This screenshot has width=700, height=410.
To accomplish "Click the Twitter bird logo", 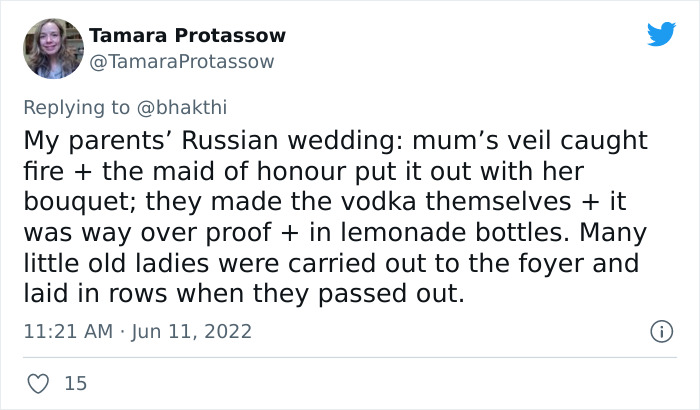I will 661,35.
